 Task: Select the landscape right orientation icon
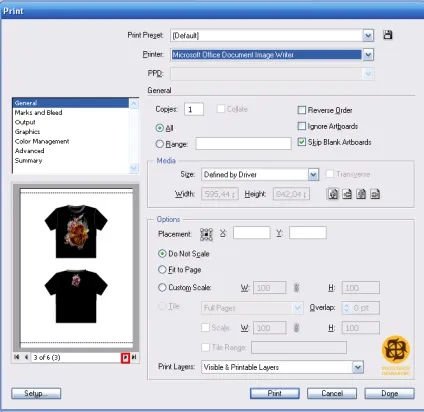pos(375,194)
